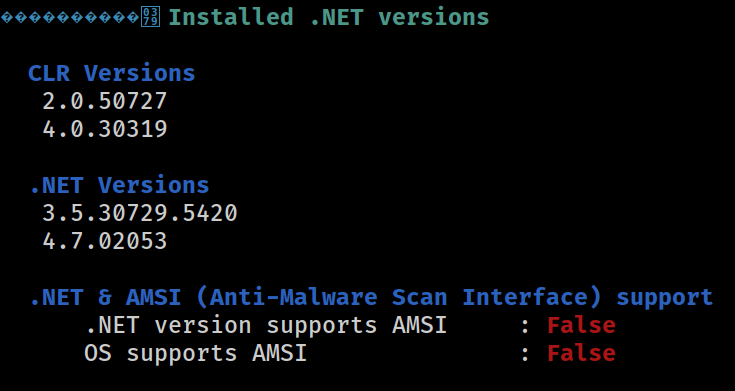
Task: Click .NET version 4.7.02053
Action: (105, 241)
